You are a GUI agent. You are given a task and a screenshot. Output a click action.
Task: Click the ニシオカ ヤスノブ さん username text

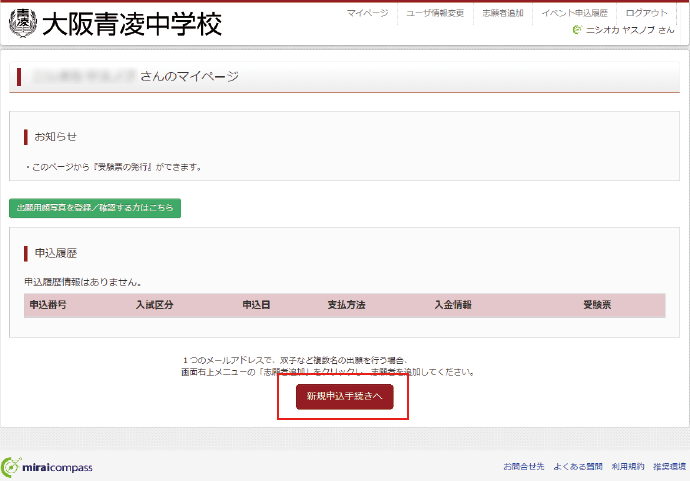click(x=630, y=30)
